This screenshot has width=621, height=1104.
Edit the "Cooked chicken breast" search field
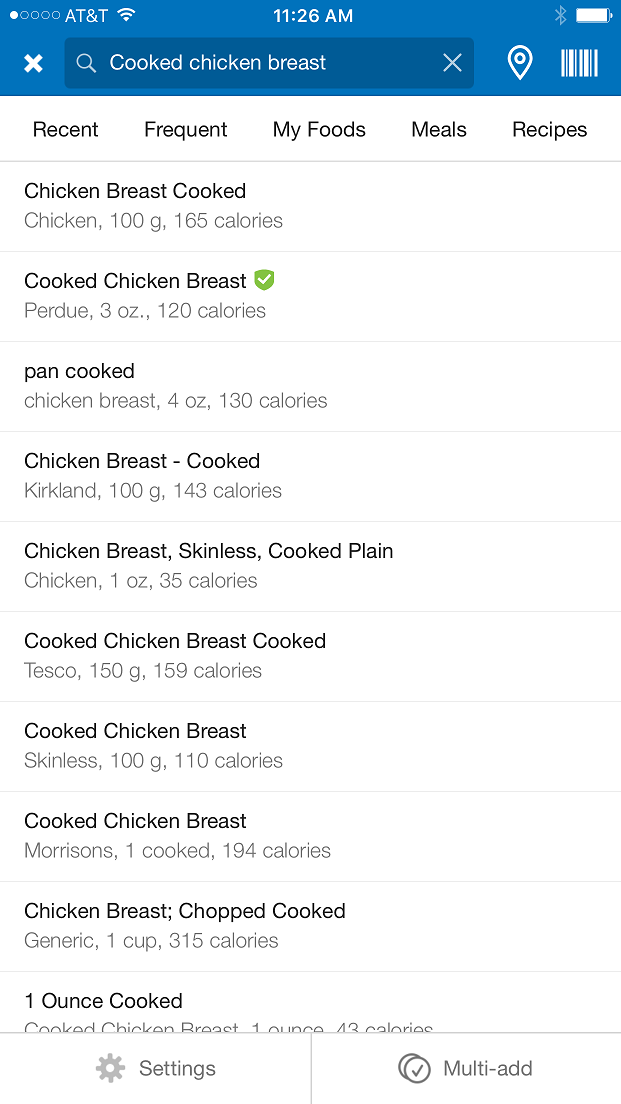point(260,63)
